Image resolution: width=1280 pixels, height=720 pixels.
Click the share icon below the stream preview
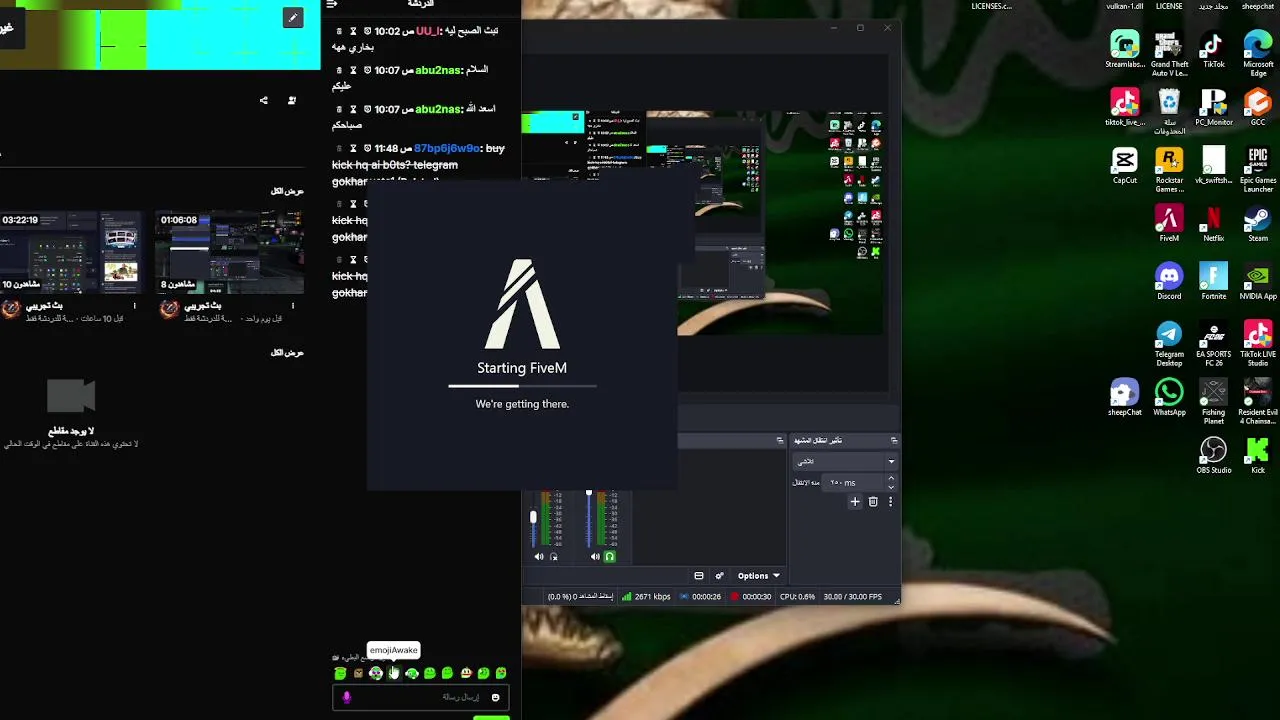pos(264,100)
